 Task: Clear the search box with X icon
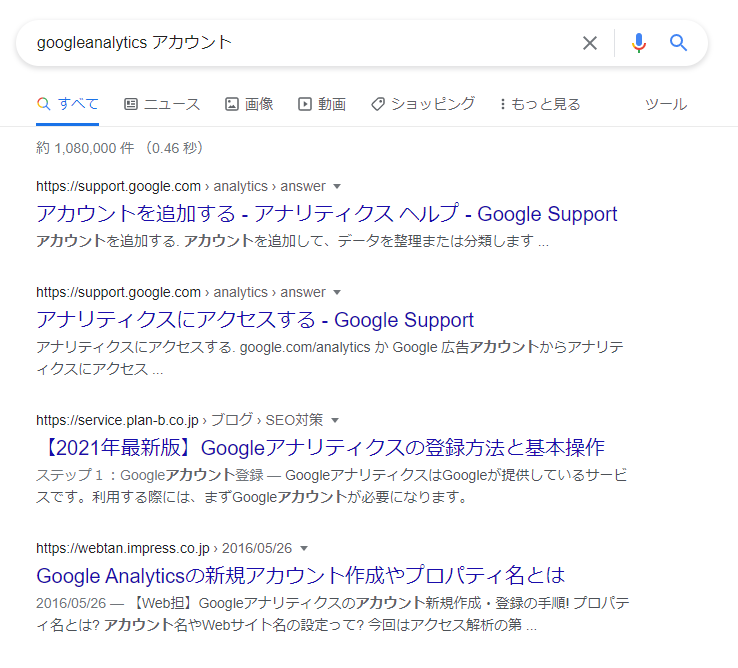(x=590, y=43)
